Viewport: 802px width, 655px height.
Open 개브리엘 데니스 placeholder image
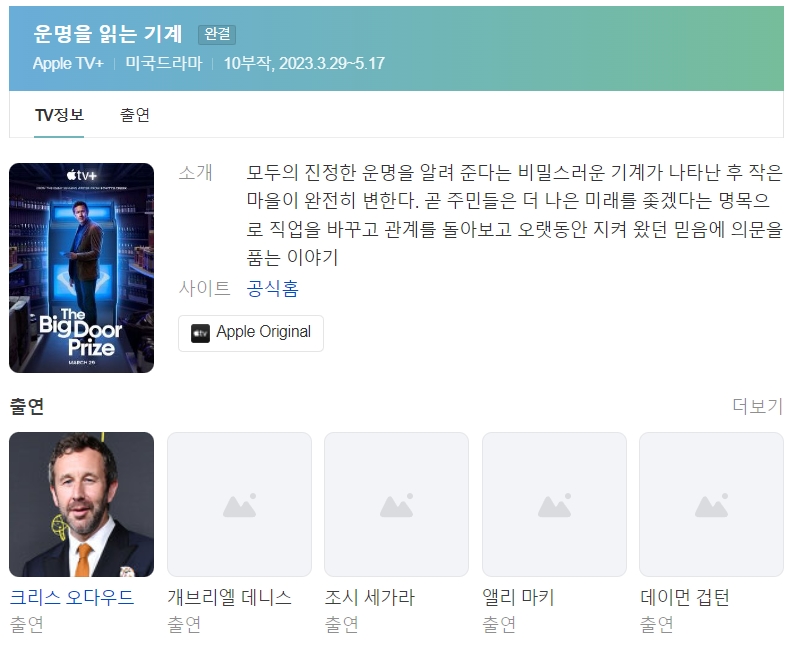pos(239,505)
